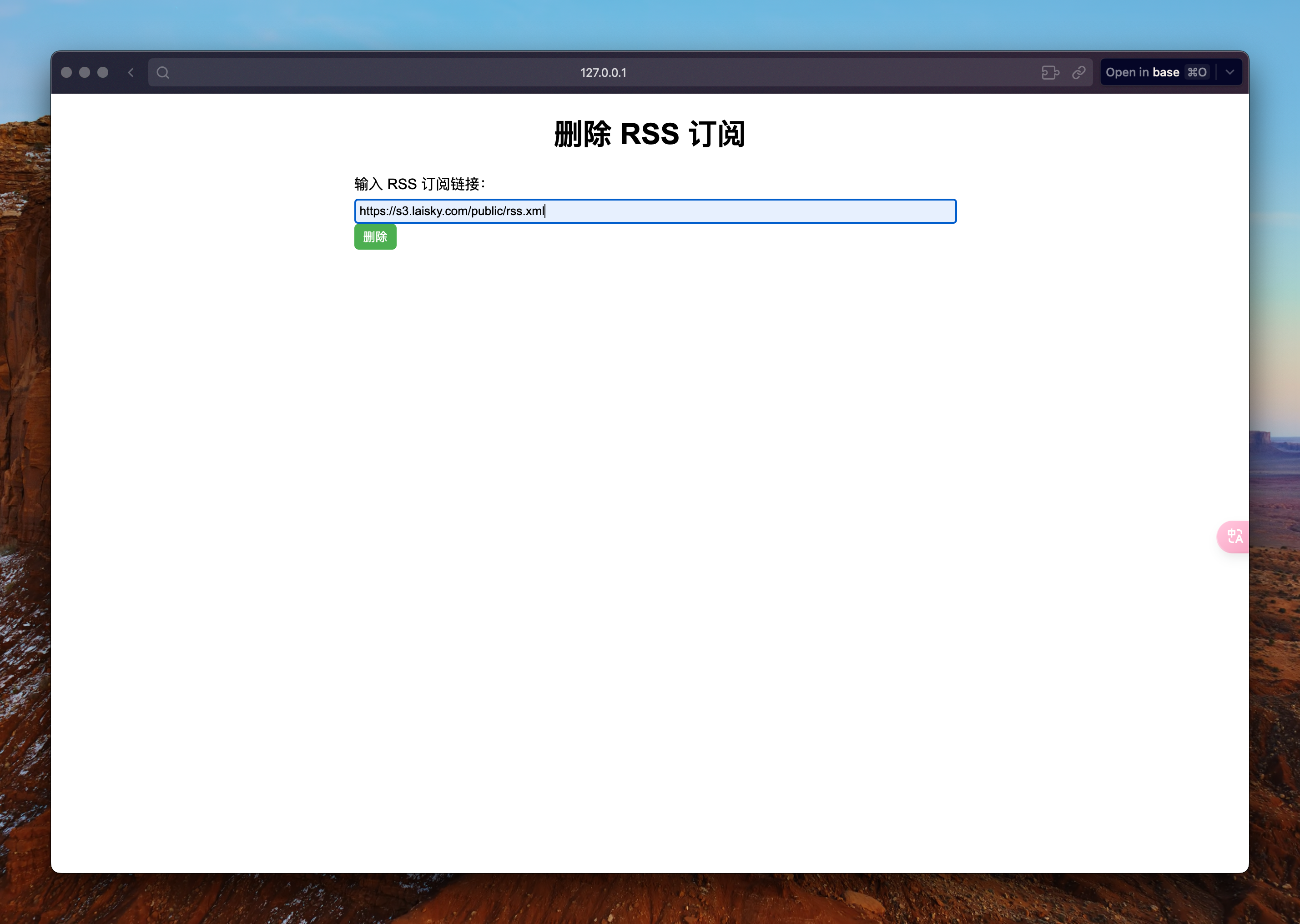The image size is (1300, 924).
Task: Click the minimize window dot
Action: [85, 72]
